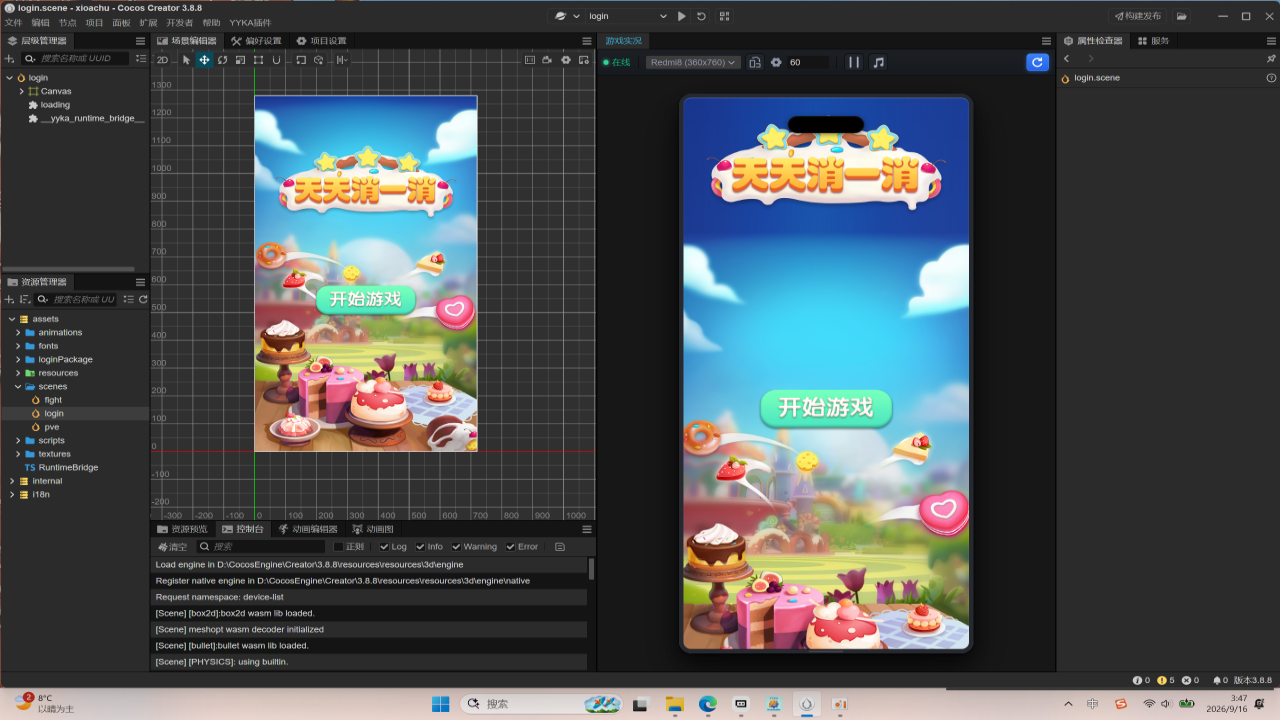1280x720 pixels.
Task: Rotate the preview device orientation
Action: [755, 62]
